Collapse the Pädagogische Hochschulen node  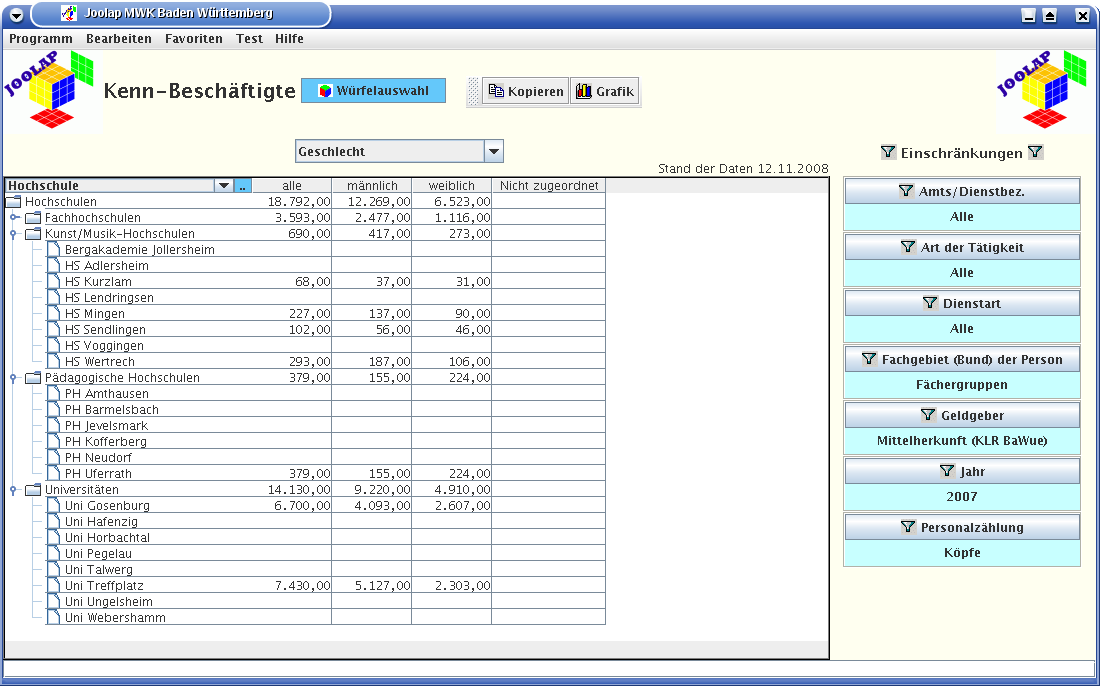tap(14, 378)
